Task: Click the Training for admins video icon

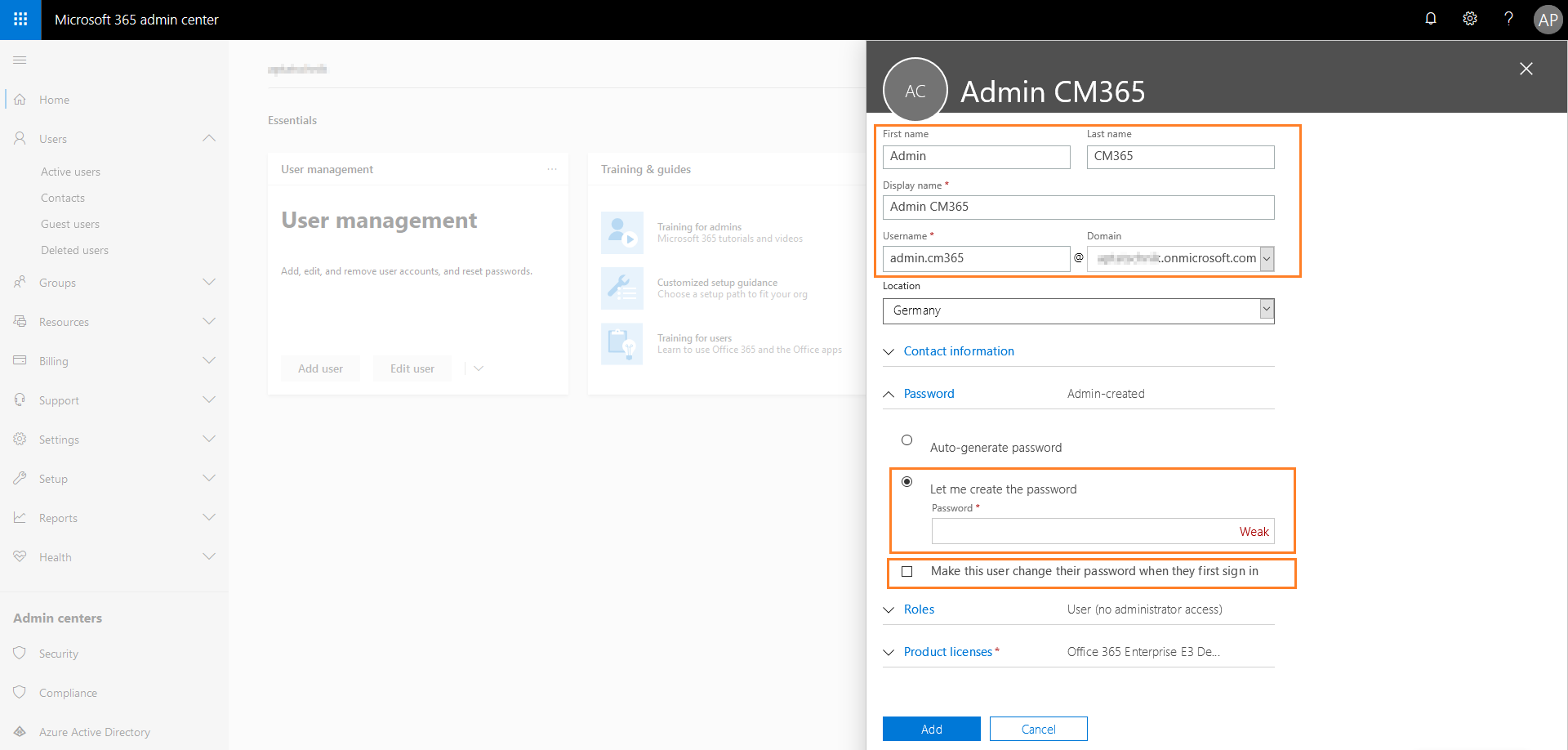Action: [621, 233]
